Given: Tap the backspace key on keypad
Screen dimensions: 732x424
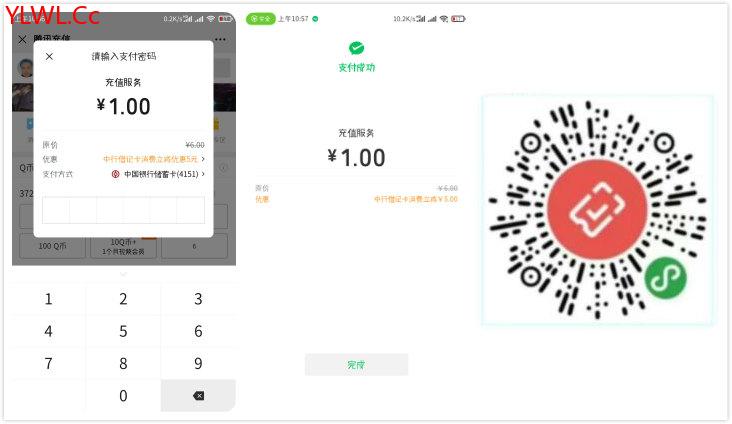Looking at the screenshot, I should tap(198, 396).
